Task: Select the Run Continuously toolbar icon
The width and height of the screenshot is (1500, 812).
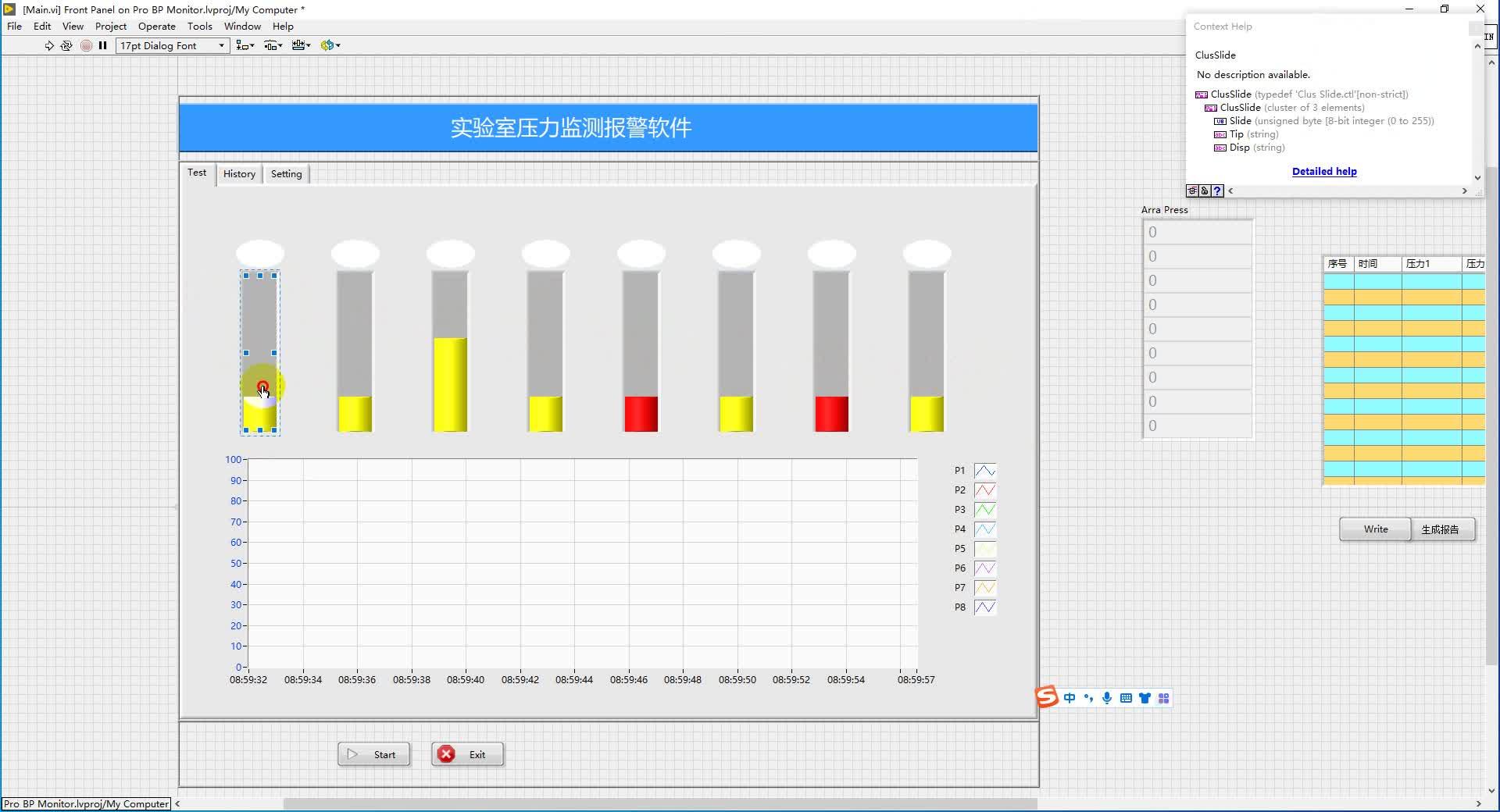Action: pyautogui.click(x=66, y=45)
